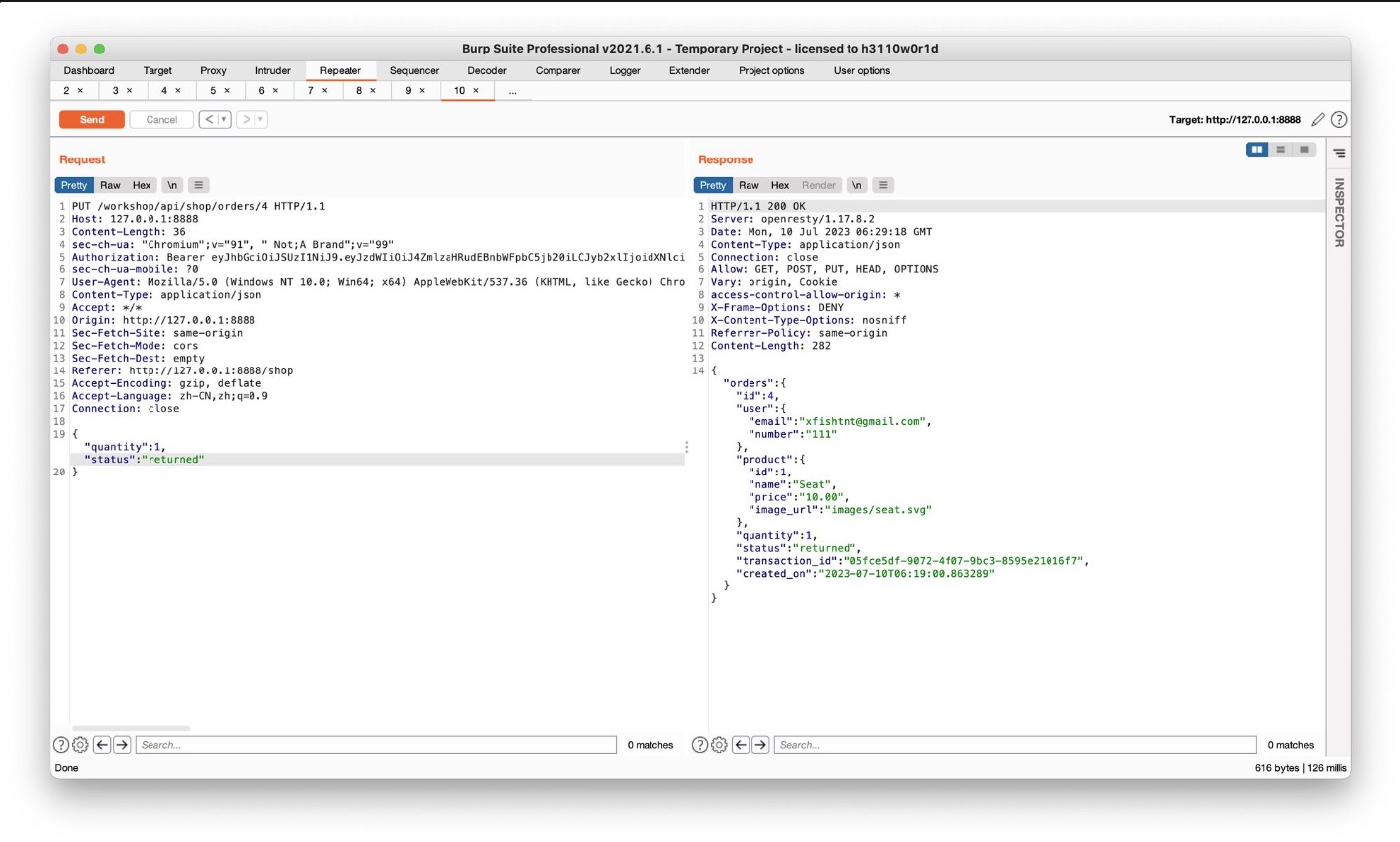Screen dimensions: 1400x842
Task: Select Repeater tab 7
Action: pos(317,91)
